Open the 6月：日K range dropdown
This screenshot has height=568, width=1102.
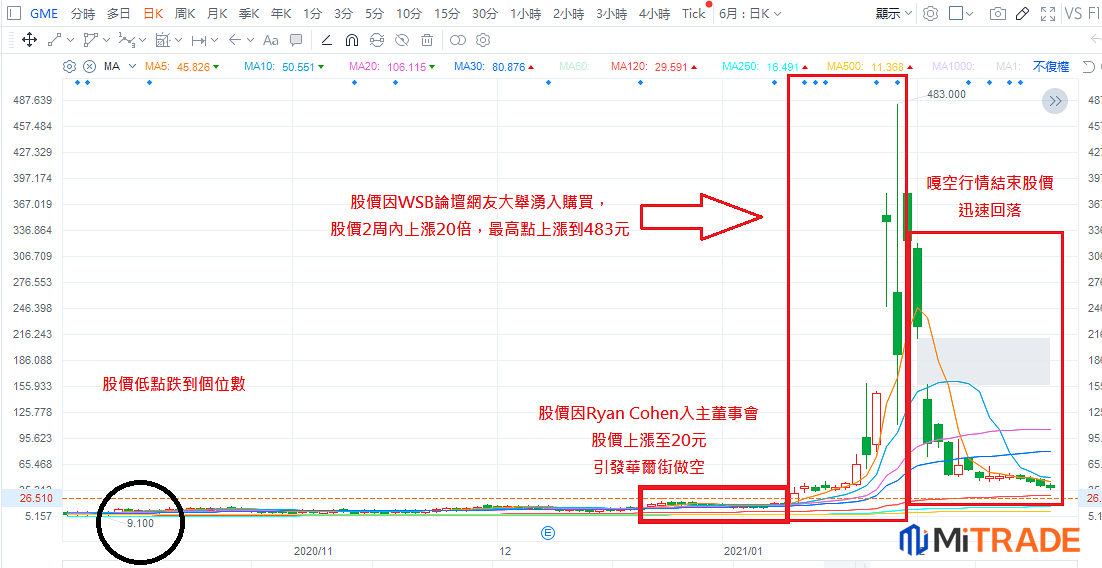point(750,14)
